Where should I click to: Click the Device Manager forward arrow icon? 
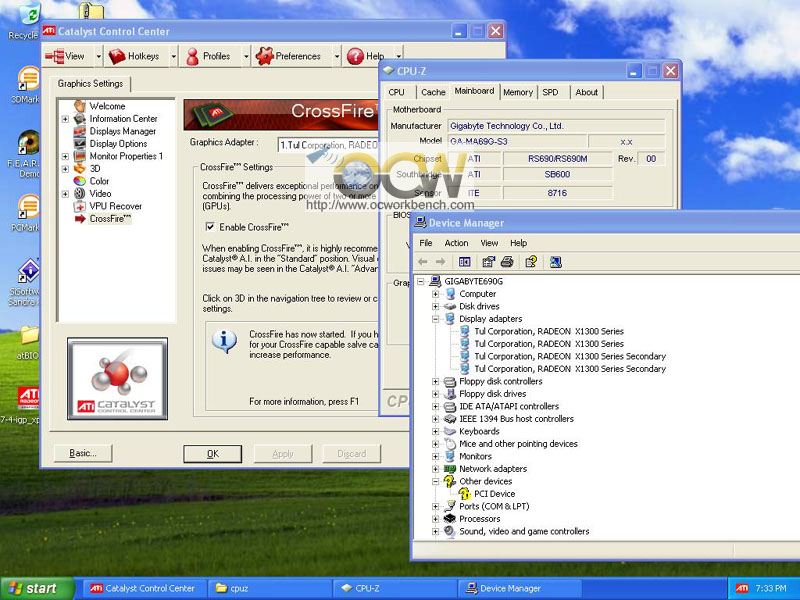coord(440,262)
